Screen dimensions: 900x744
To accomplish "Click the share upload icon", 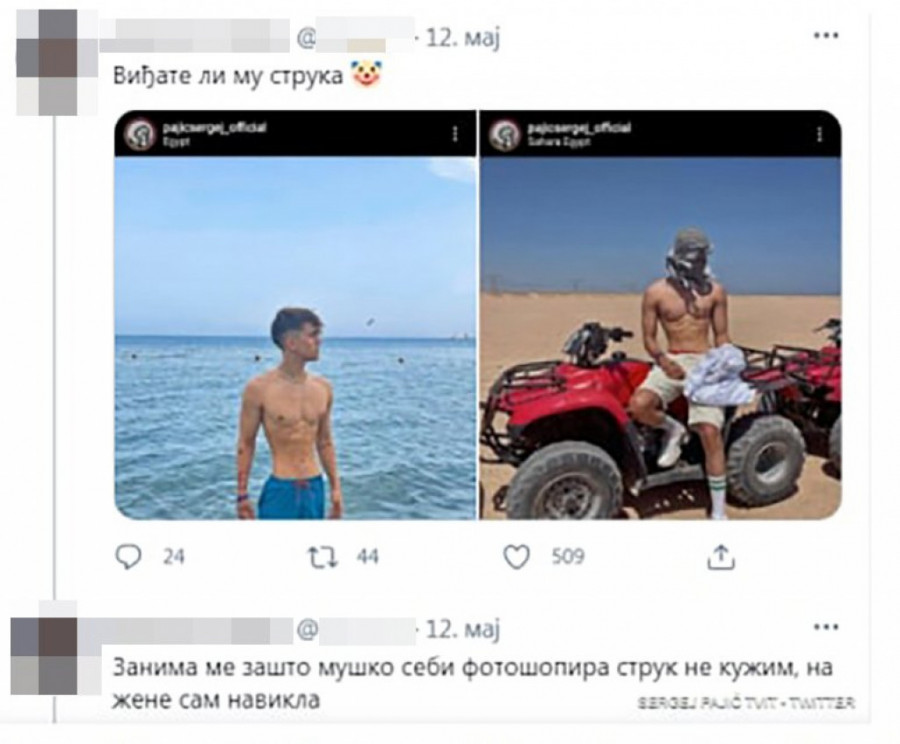I will pyautogui.click(x=721, y=556).
